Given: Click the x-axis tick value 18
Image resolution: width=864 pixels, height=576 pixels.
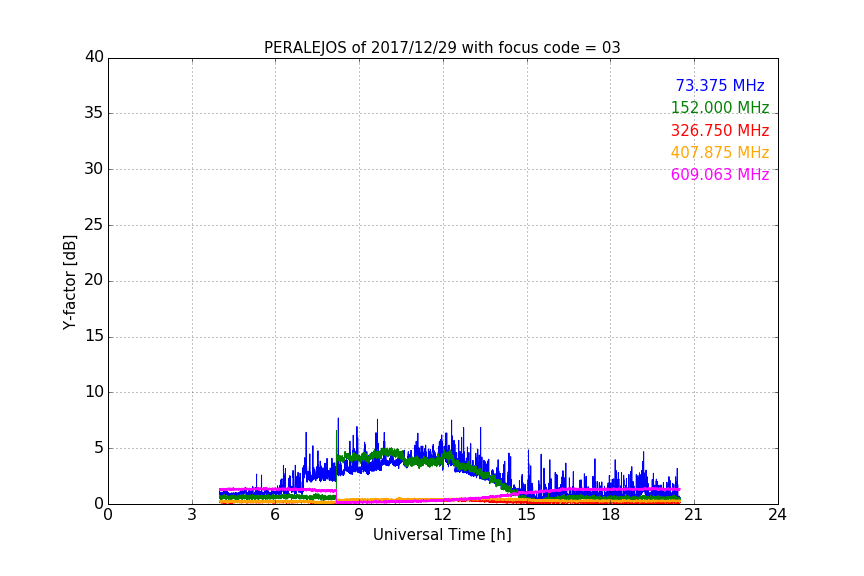Looking at the screenshot, I should 610,515.
